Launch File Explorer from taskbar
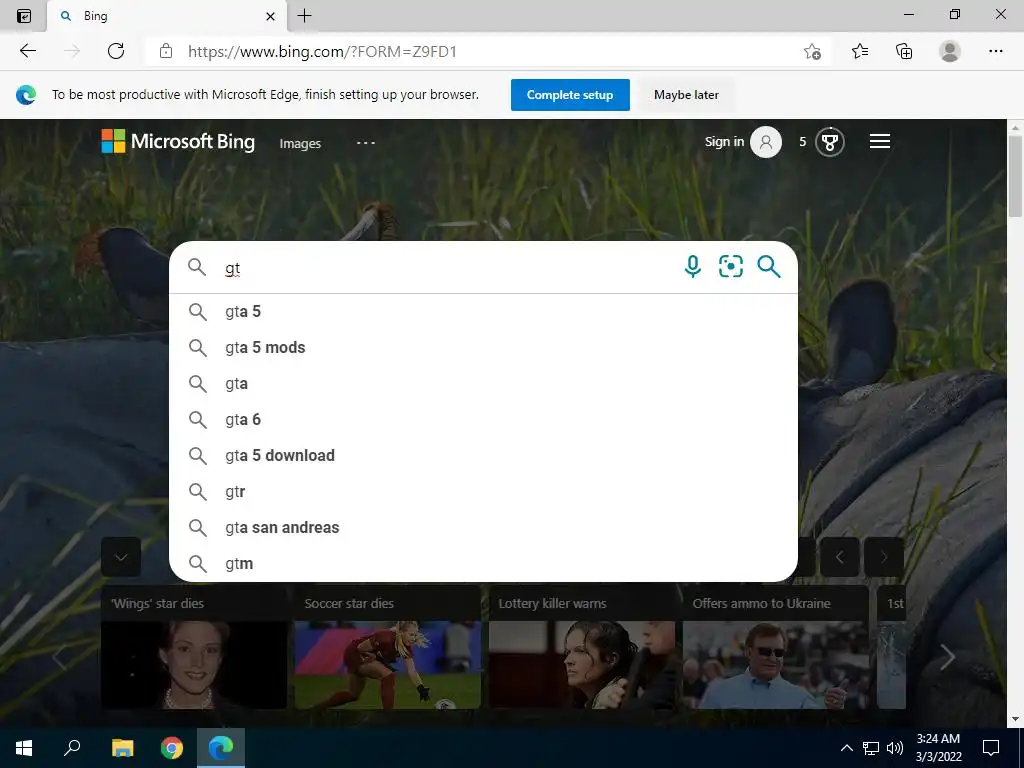Screen dimensions: 1024x768 pyautogui.click(x=122, y=748)
